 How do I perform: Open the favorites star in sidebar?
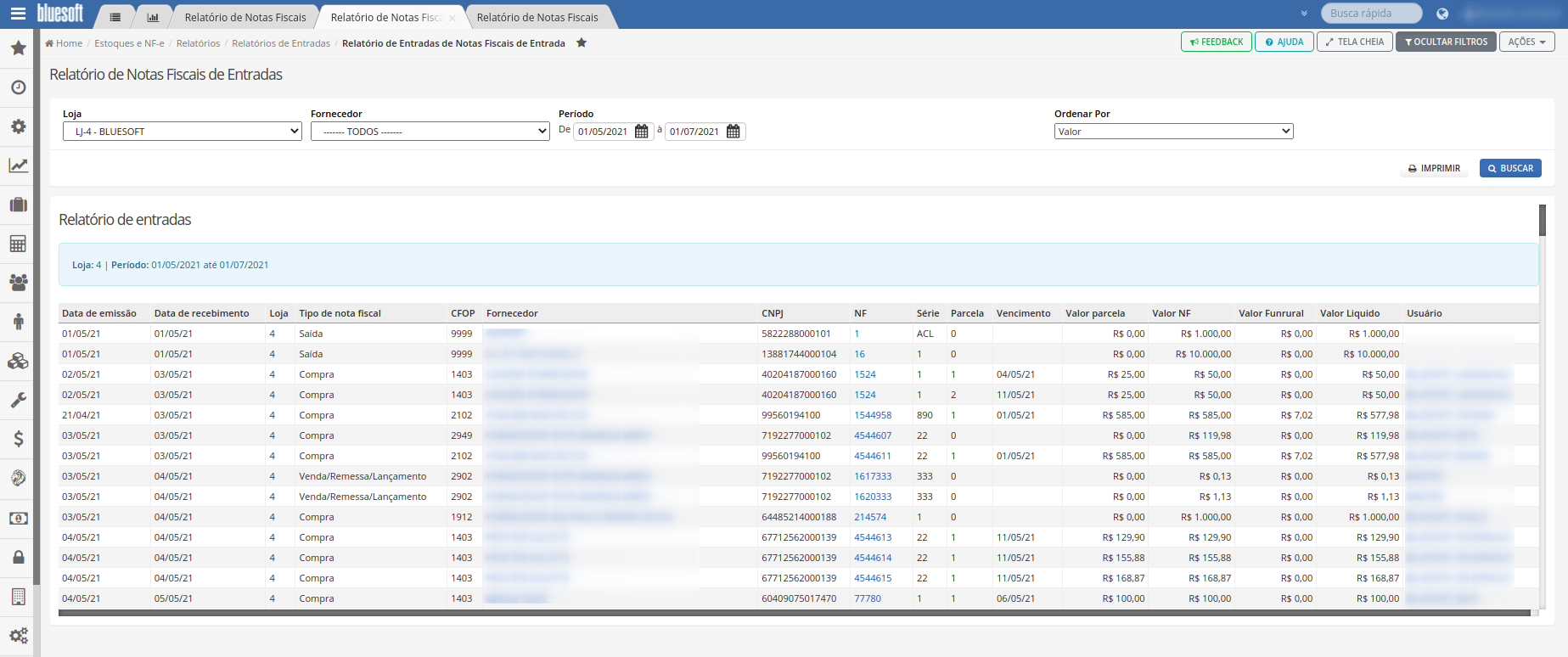[x=18, y=48]
